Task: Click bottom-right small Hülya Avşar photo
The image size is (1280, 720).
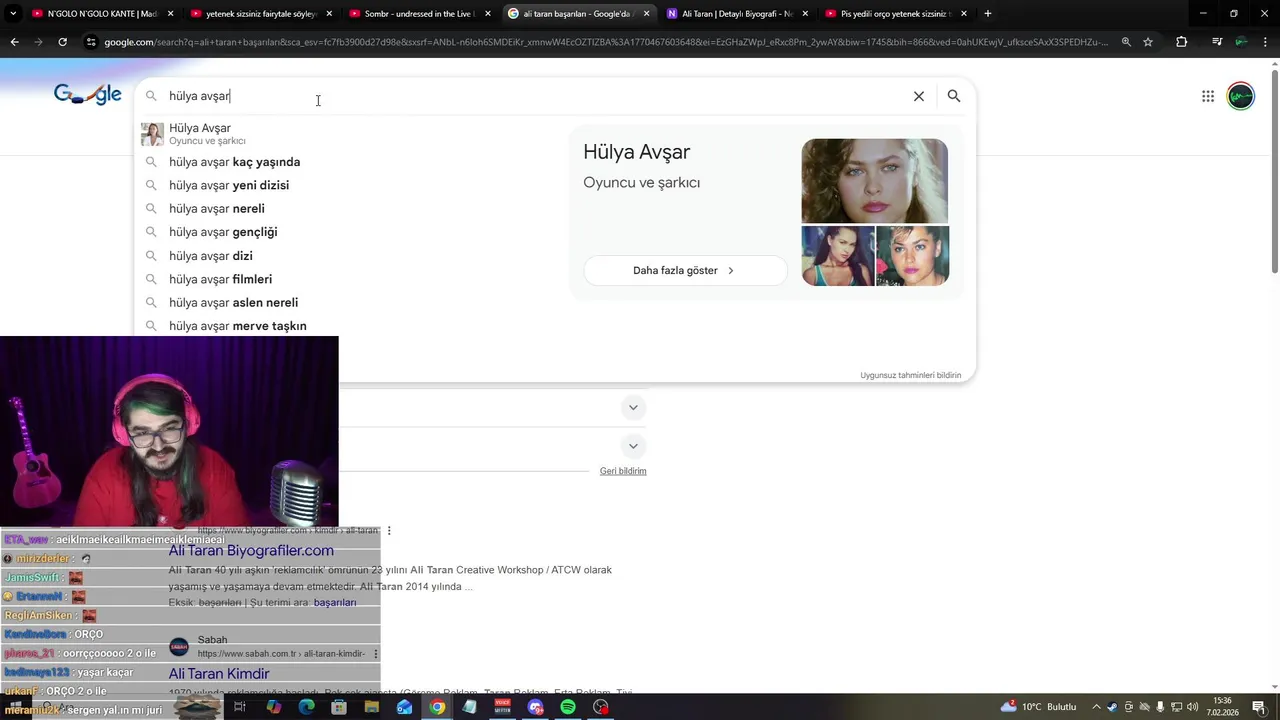Action: (x=912, y=256)
